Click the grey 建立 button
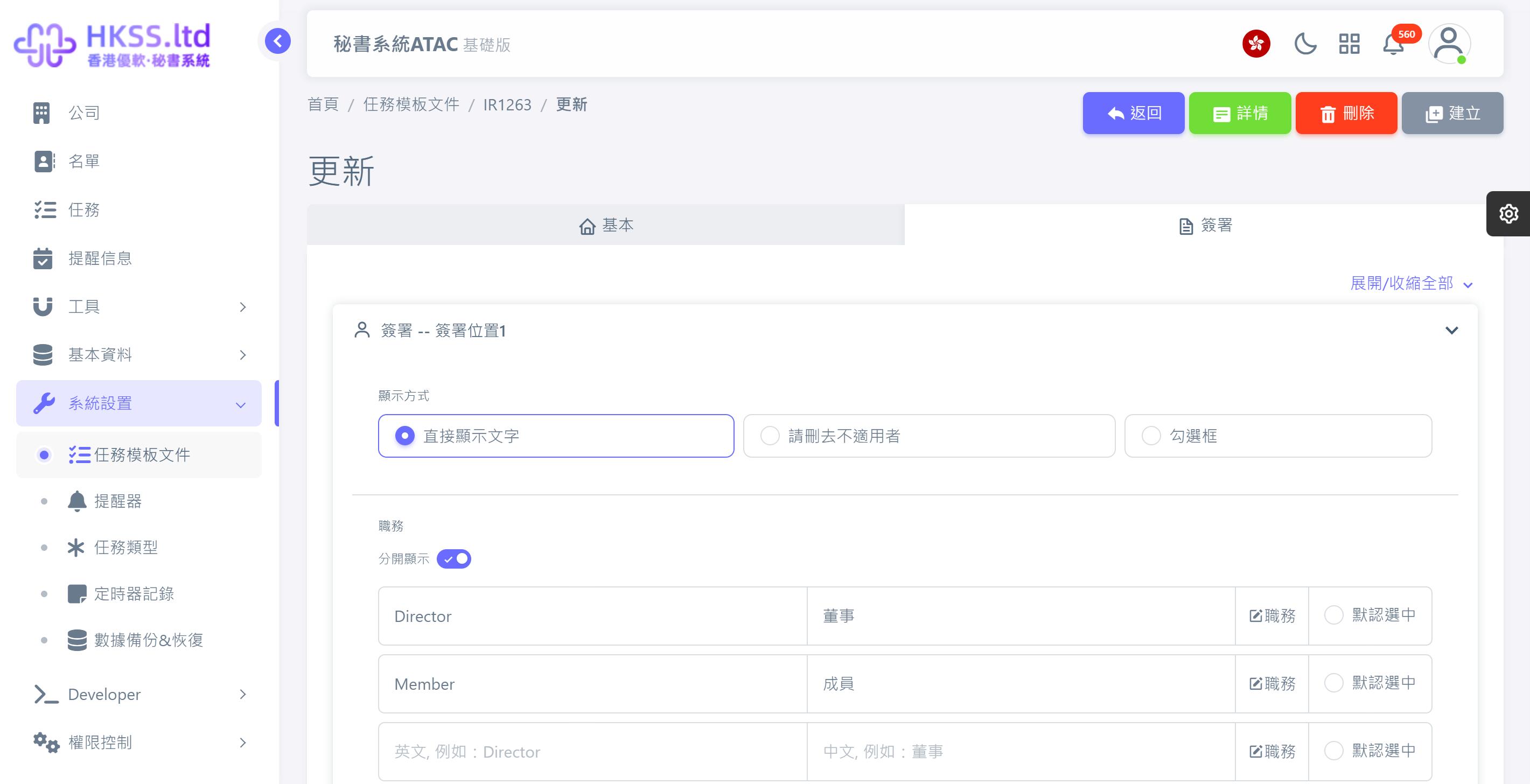This screenshot has width=1530, height=784. 1452,113
